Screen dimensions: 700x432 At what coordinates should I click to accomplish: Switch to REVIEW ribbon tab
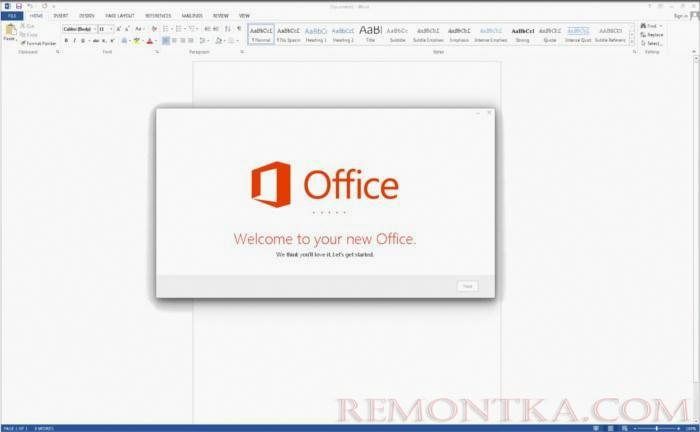221,16
